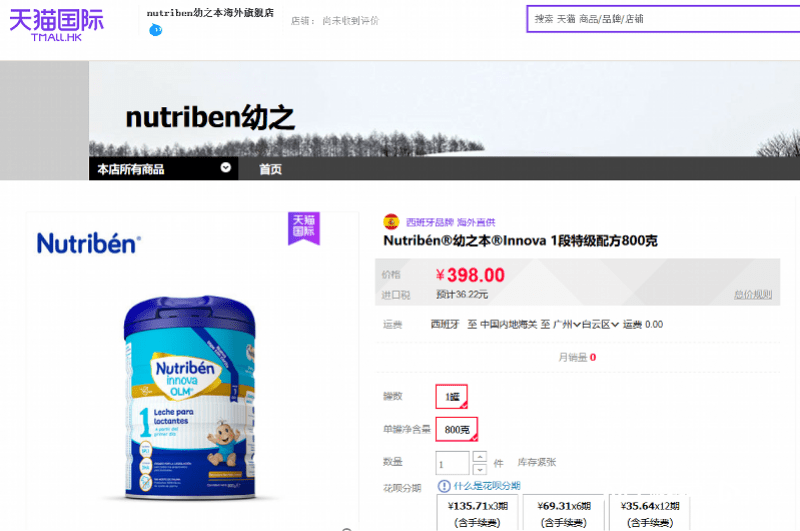This screenshot has height=531, width=800.
Task: Choose the ¥69.31x6期 installment plan
Action: coord(564,513)
